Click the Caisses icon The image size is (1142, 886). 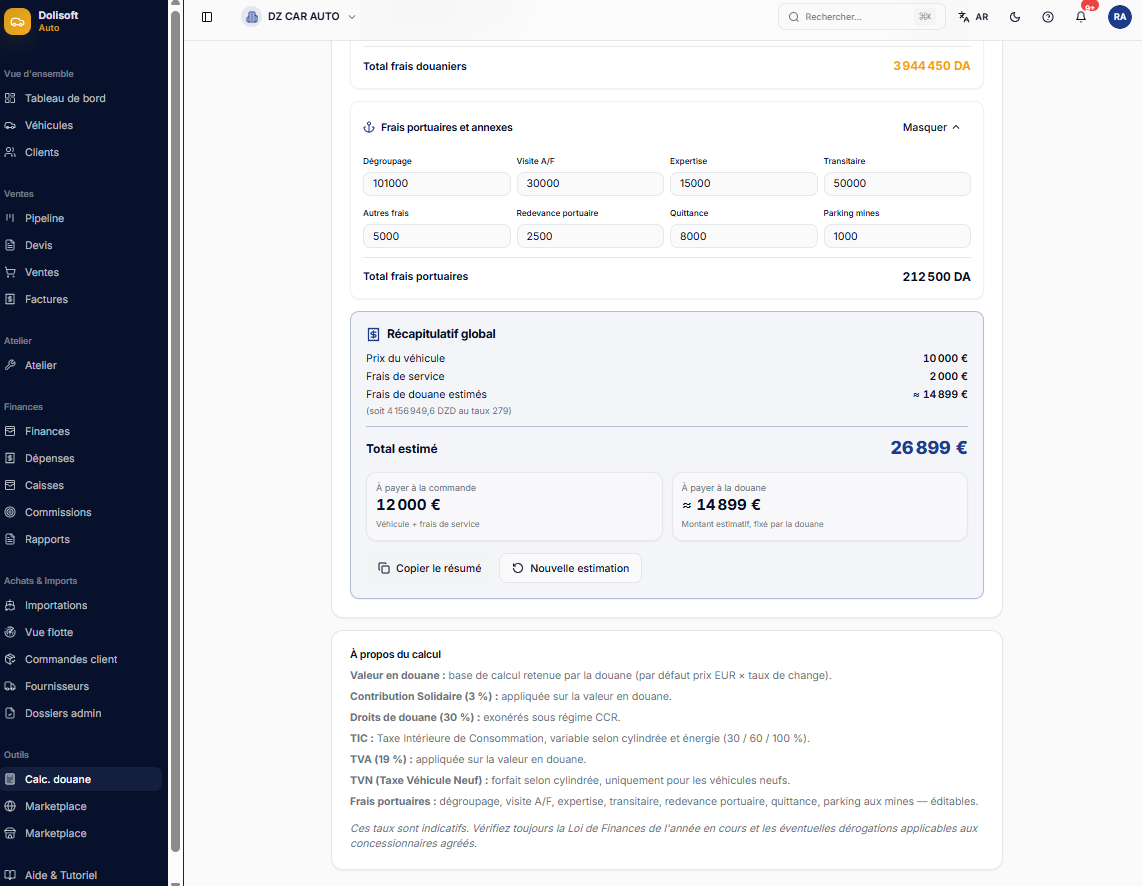coord(10,486)
